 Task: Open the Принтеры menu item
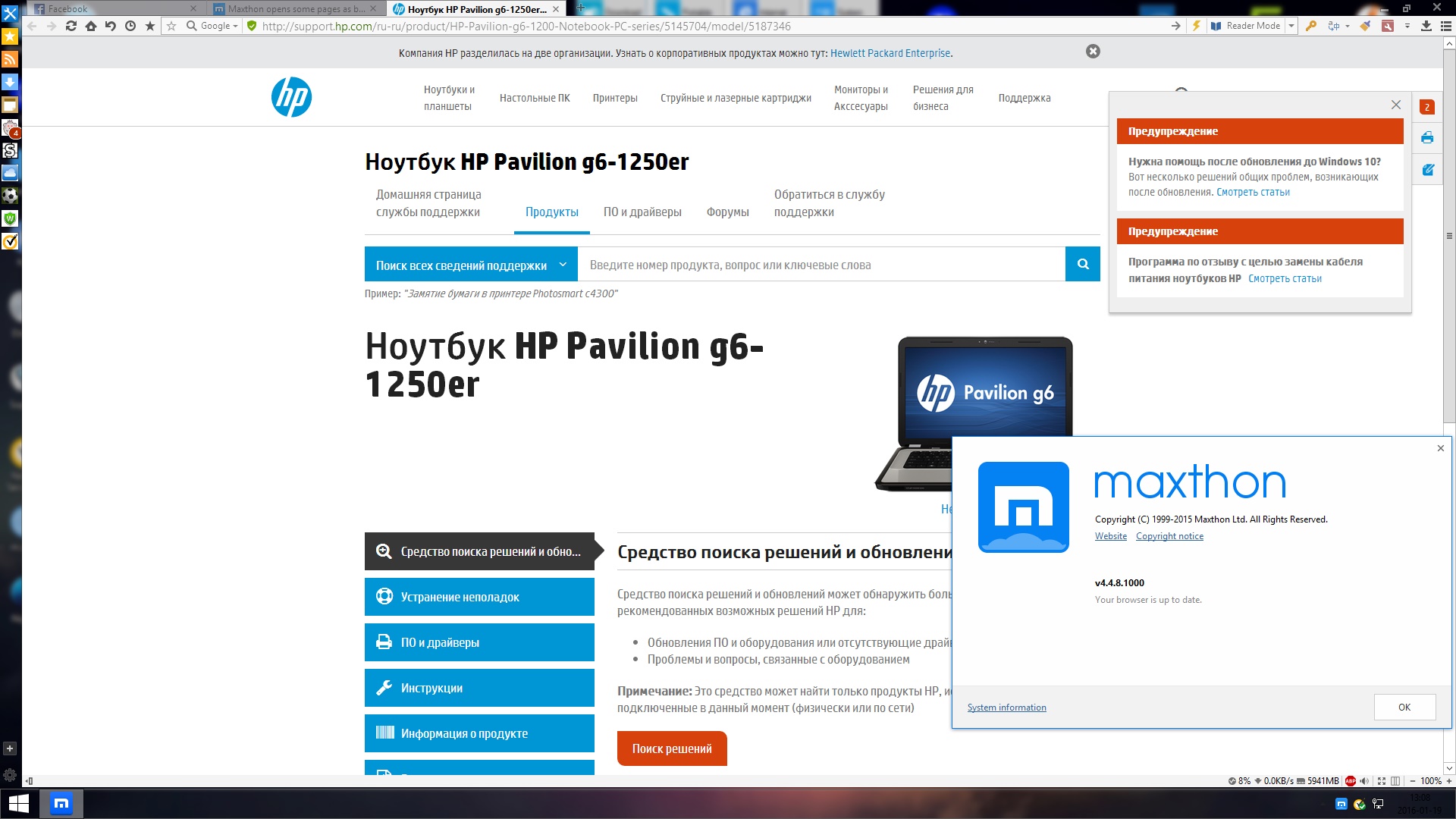[615, 98]
